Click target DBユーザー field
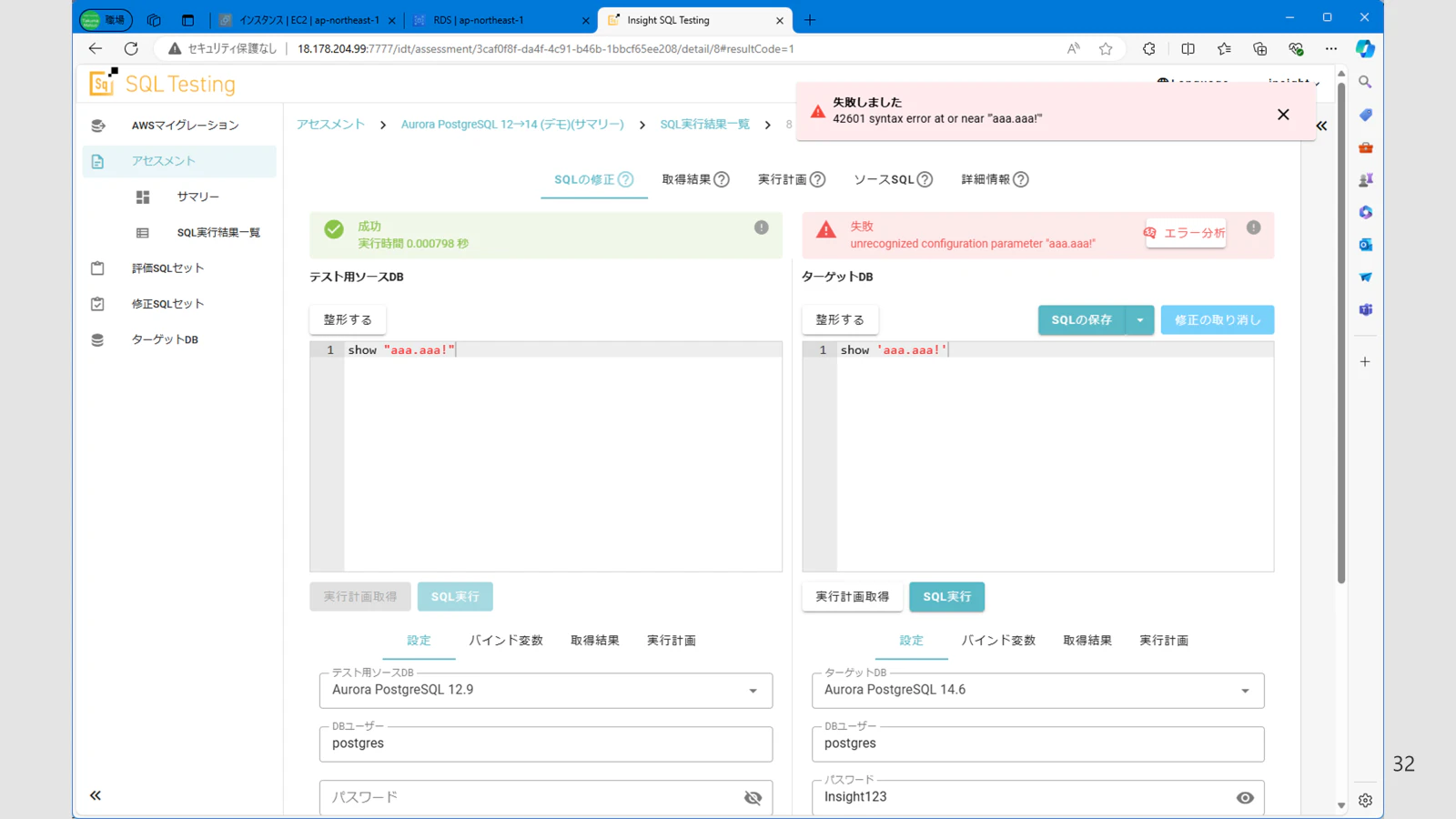This screenshot has height=819, width=1456. [x=1037, y=743]
